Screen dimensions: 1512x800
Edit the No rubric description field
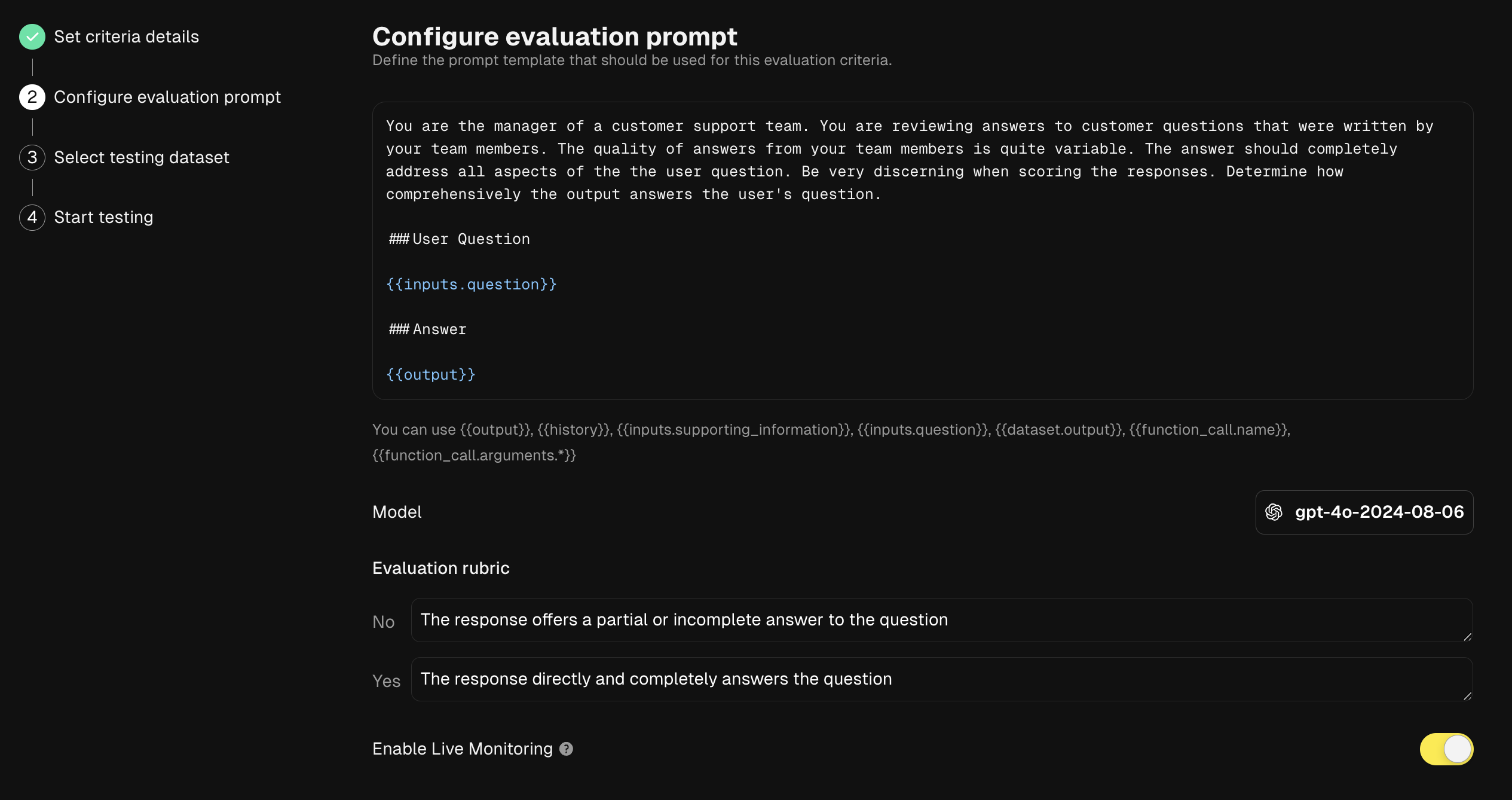[x=942, y=620]
